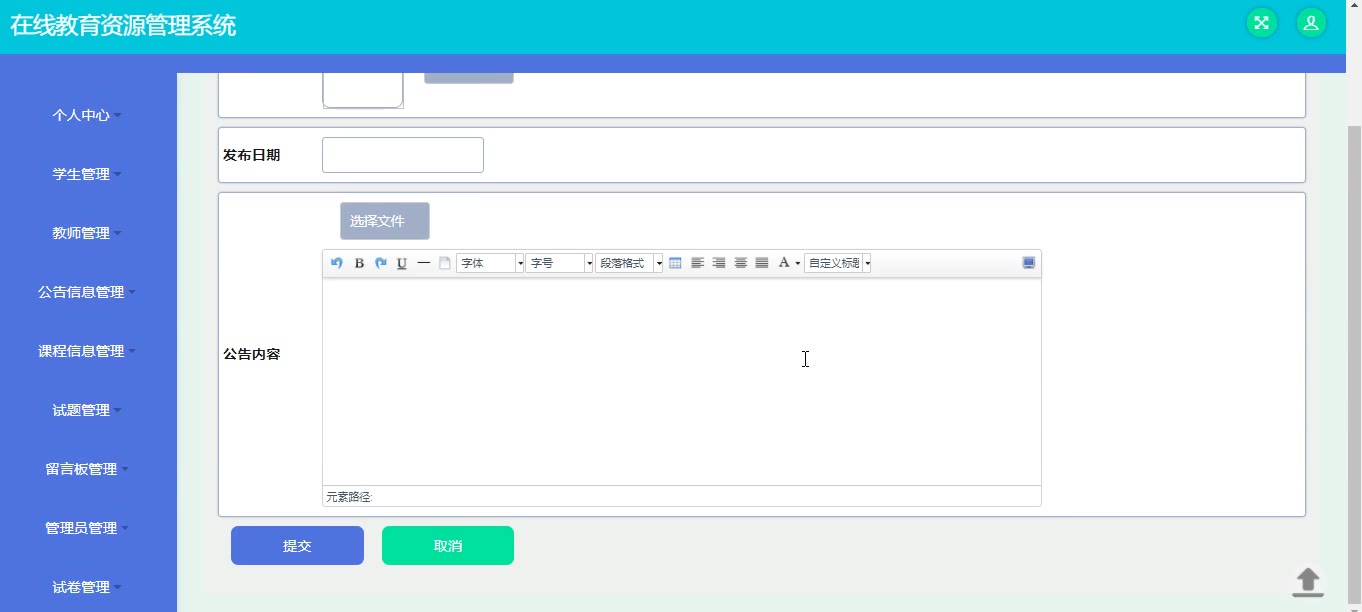The width and height of the screenshot is (1362, 612).
Task: Click the fullscreen icon in header
Action: (1262, 23)
